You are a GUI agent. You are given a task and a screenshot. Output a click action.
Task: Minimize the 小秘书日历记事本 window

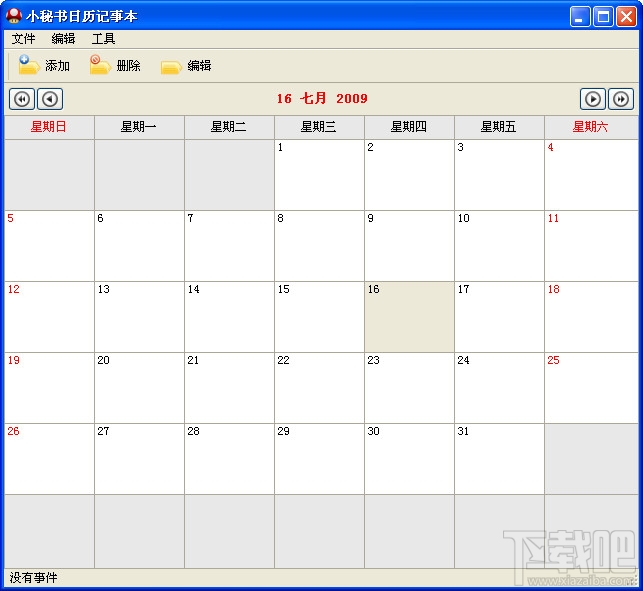point(580,17)
